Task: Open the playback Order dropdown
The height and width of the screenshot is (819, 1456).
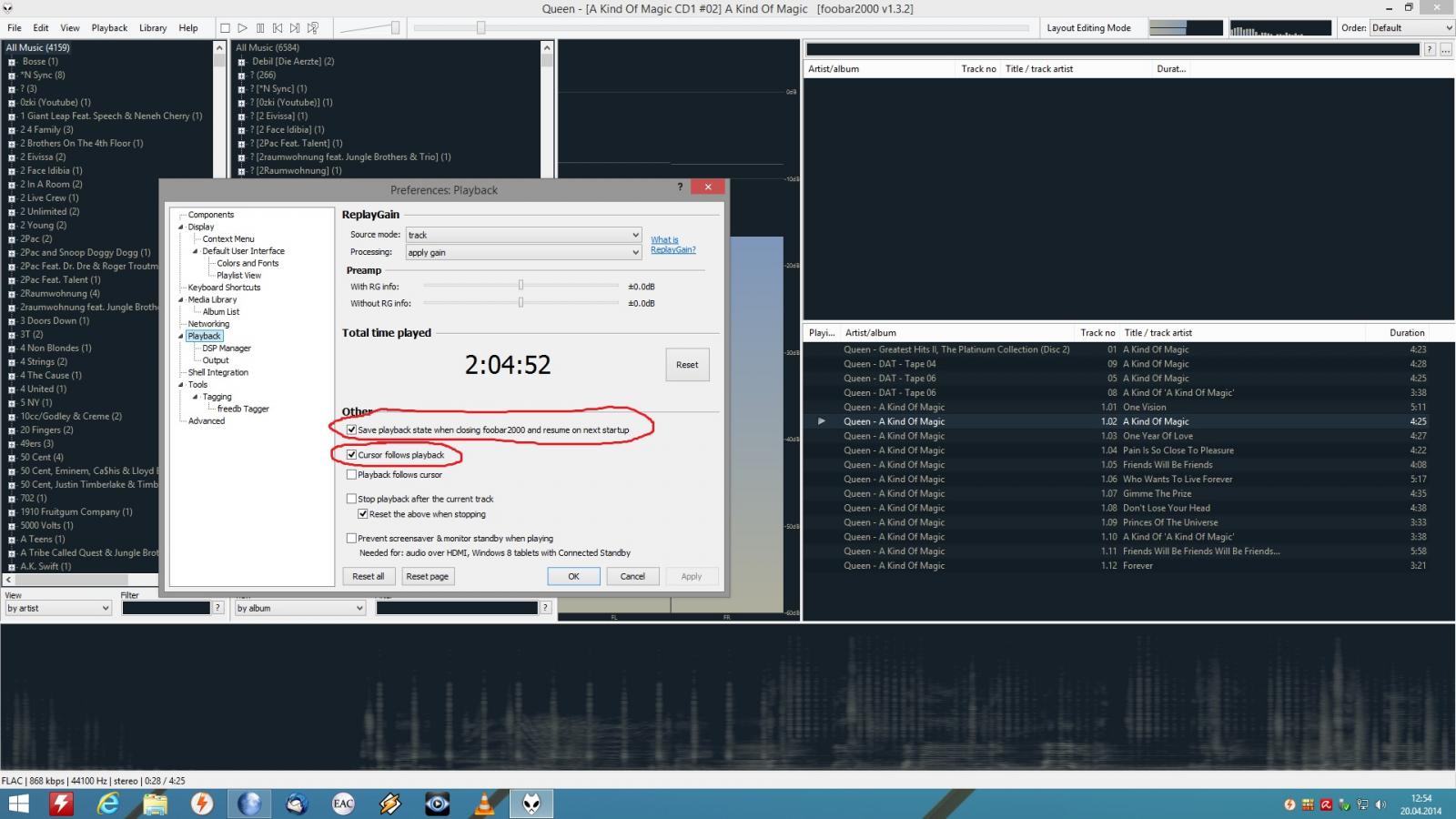Action: (x=1412, y=28)
